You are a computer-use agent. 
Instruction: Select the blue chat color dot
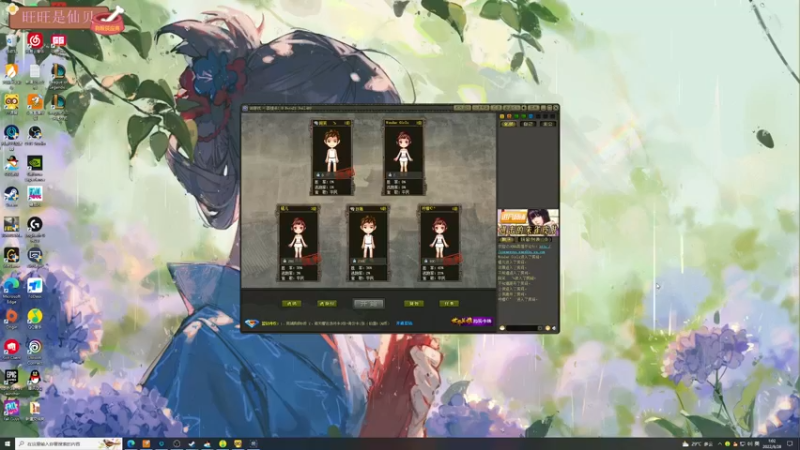(531, 116)
